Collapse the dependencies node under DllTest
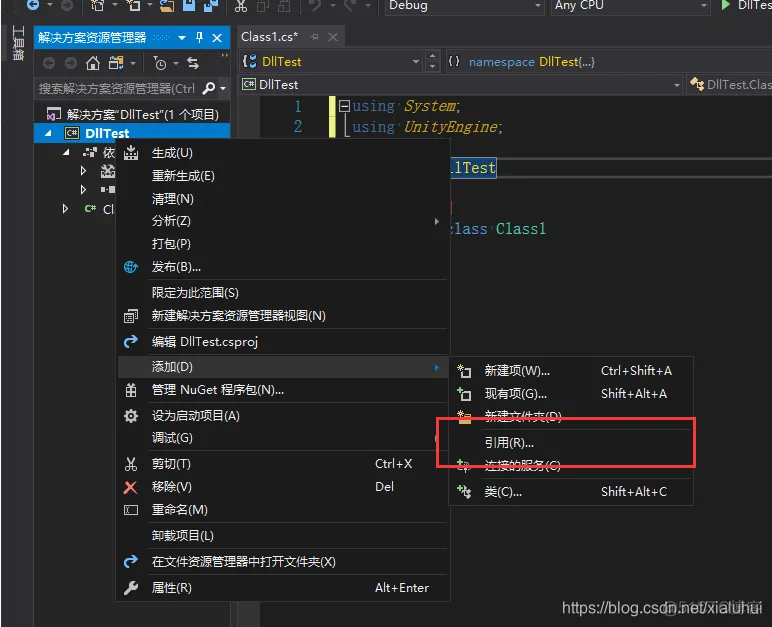Viewport: 772px width, 627px height. [x=66, y=153]
